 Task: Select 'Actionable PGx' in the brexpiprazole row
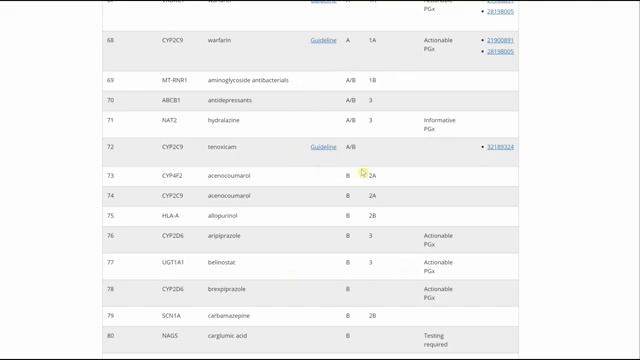(438, 293)
